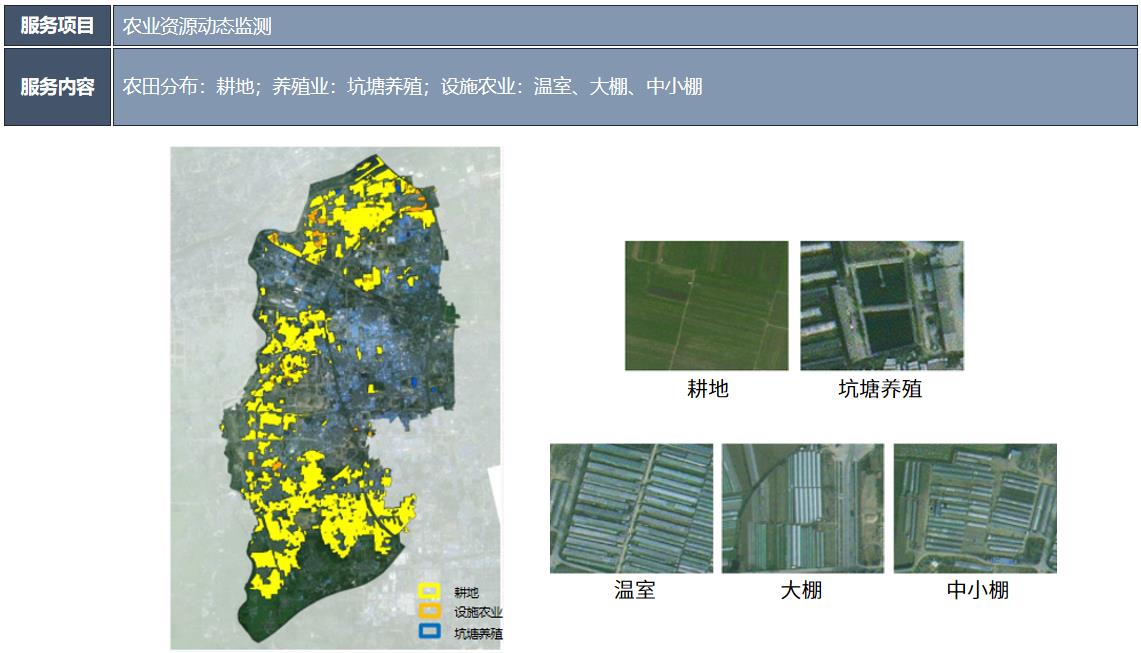This screenshot has width=1141, height=653.
Task: Click the 大棚 caption
Action: (801, 590)
